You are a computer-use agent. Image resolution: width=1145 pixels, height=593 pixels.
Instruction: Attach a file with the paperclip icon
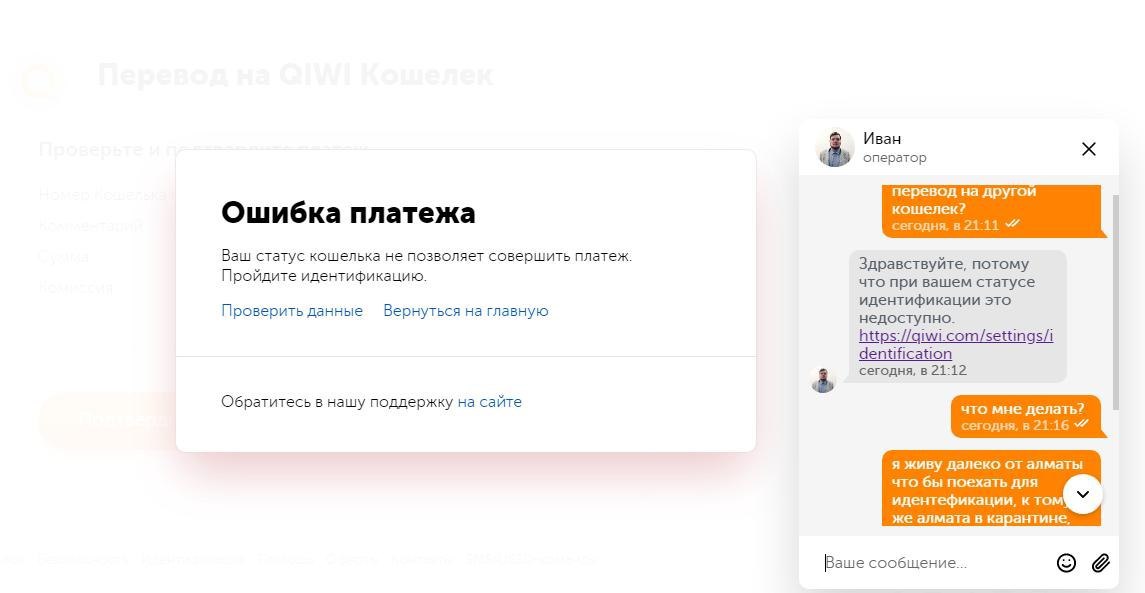(x=1100, y=562)
